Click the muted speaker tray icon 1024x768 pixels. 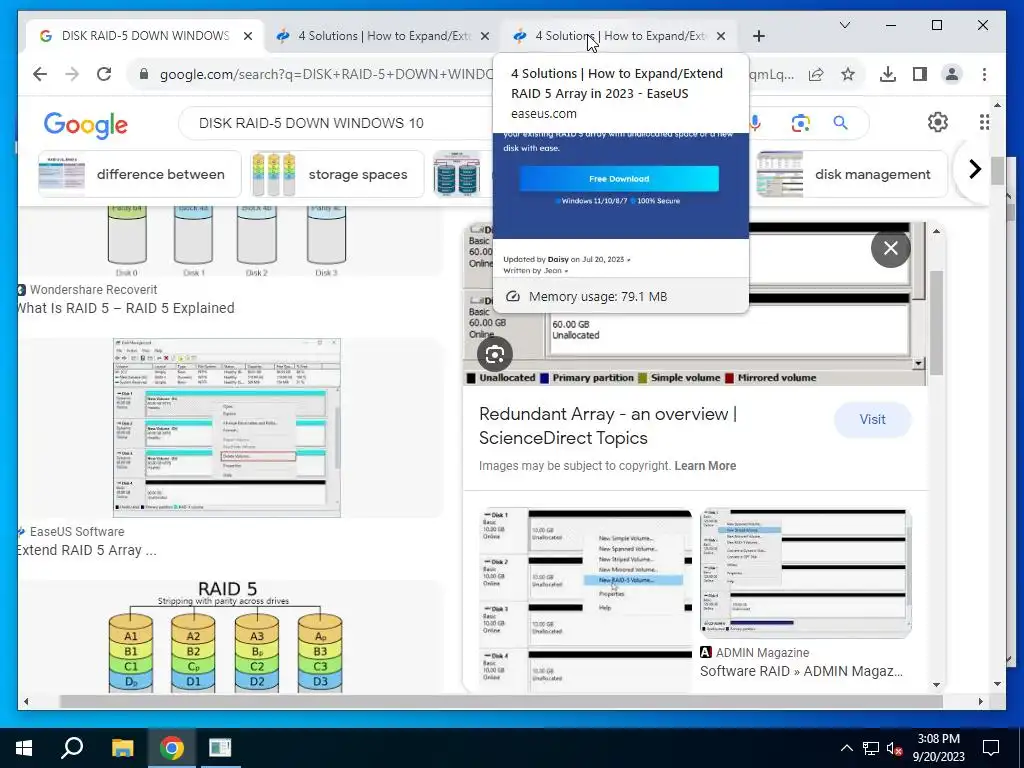pos(895,748)
